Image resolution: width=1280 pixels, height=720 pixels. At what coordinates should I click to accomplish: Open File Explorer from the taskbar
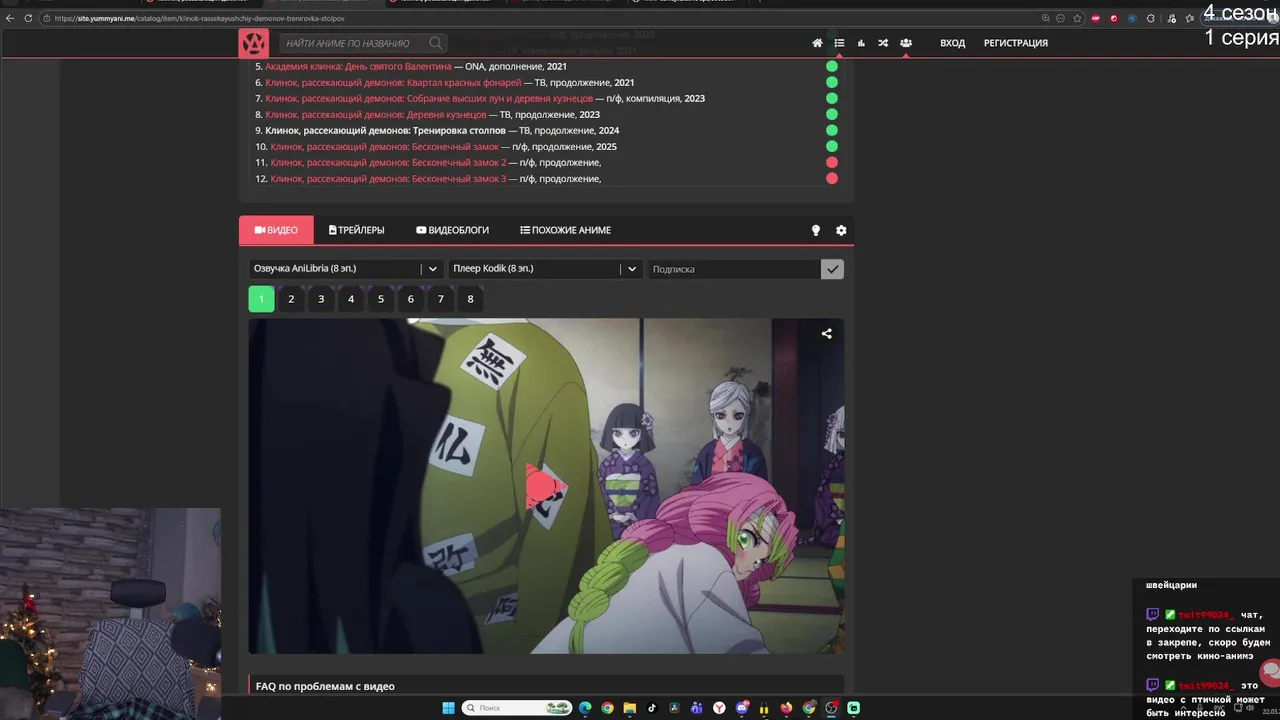coord(630,708)
